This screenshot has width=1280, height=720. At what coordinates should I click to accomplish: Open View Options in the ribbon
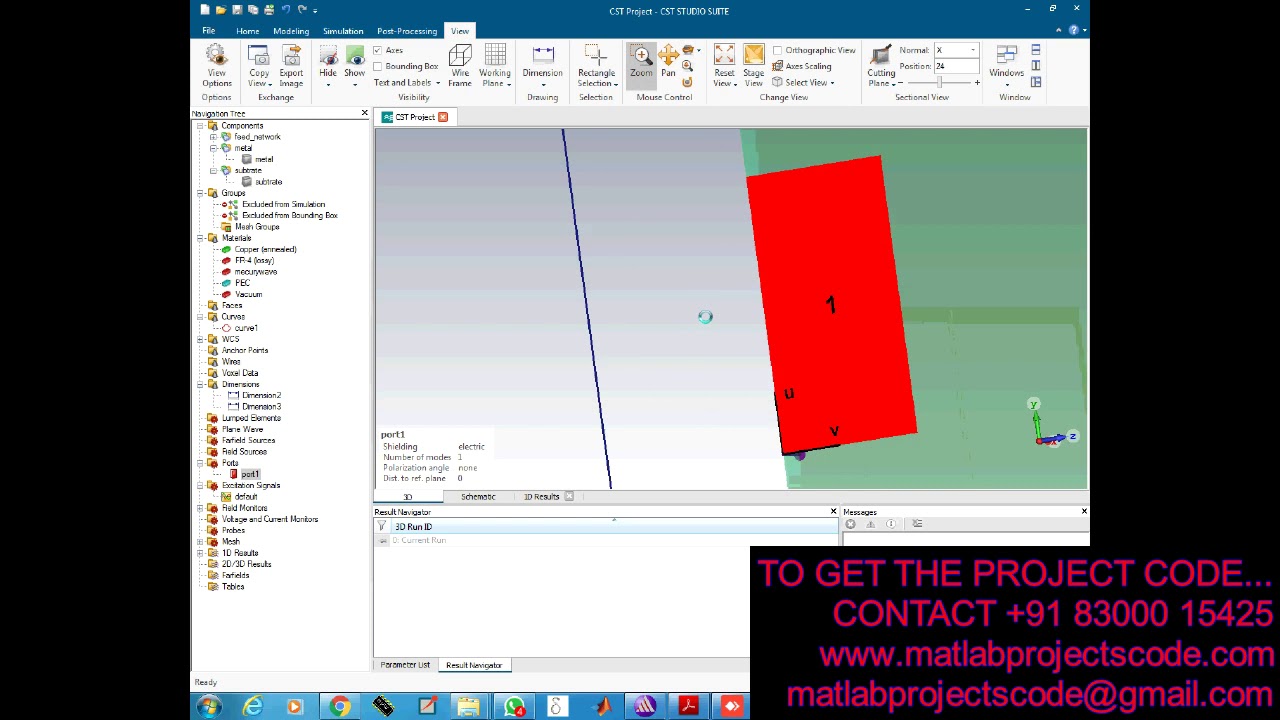point(216,65)
